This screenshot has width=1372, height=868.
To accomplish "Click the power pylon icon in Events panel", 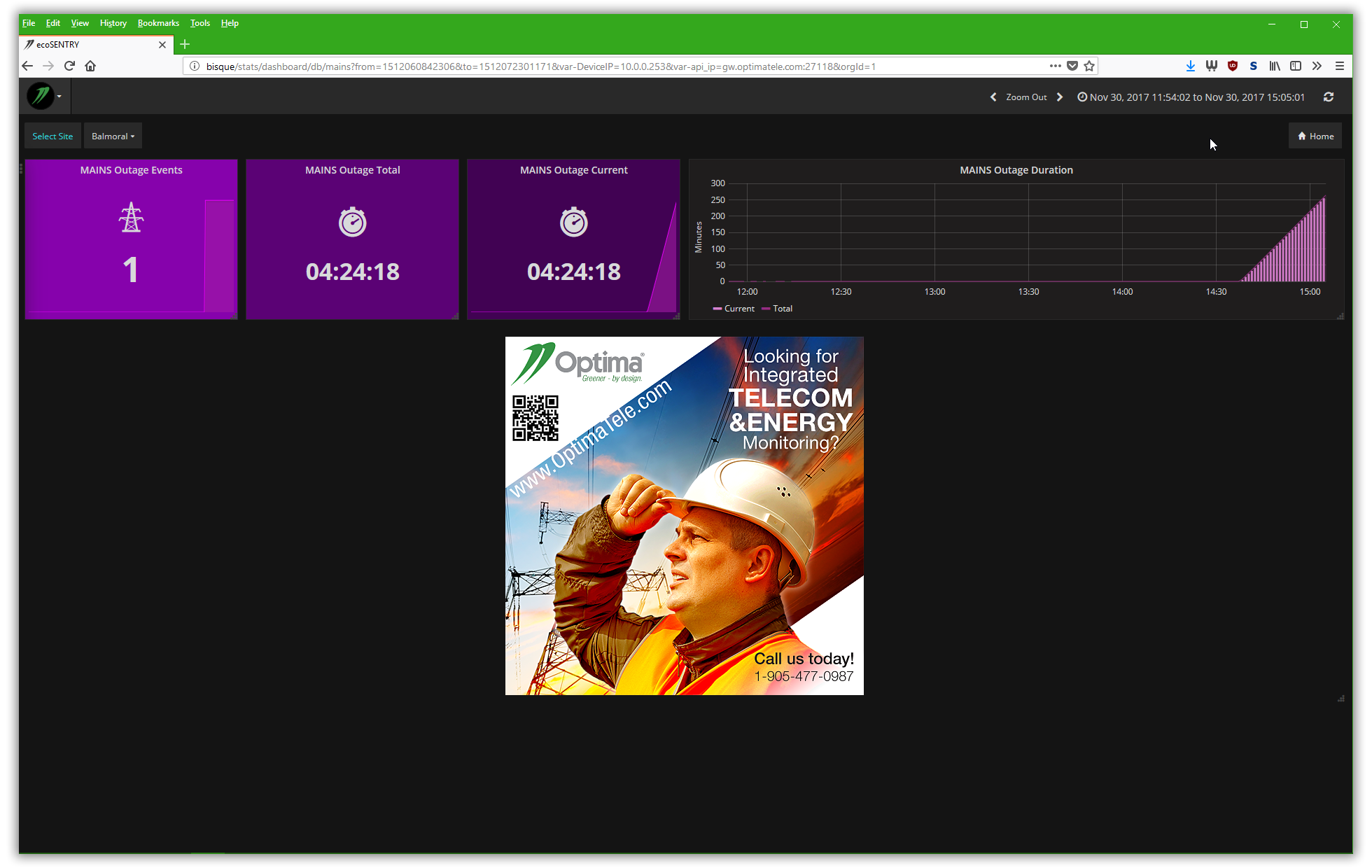I will click(131, 217).
